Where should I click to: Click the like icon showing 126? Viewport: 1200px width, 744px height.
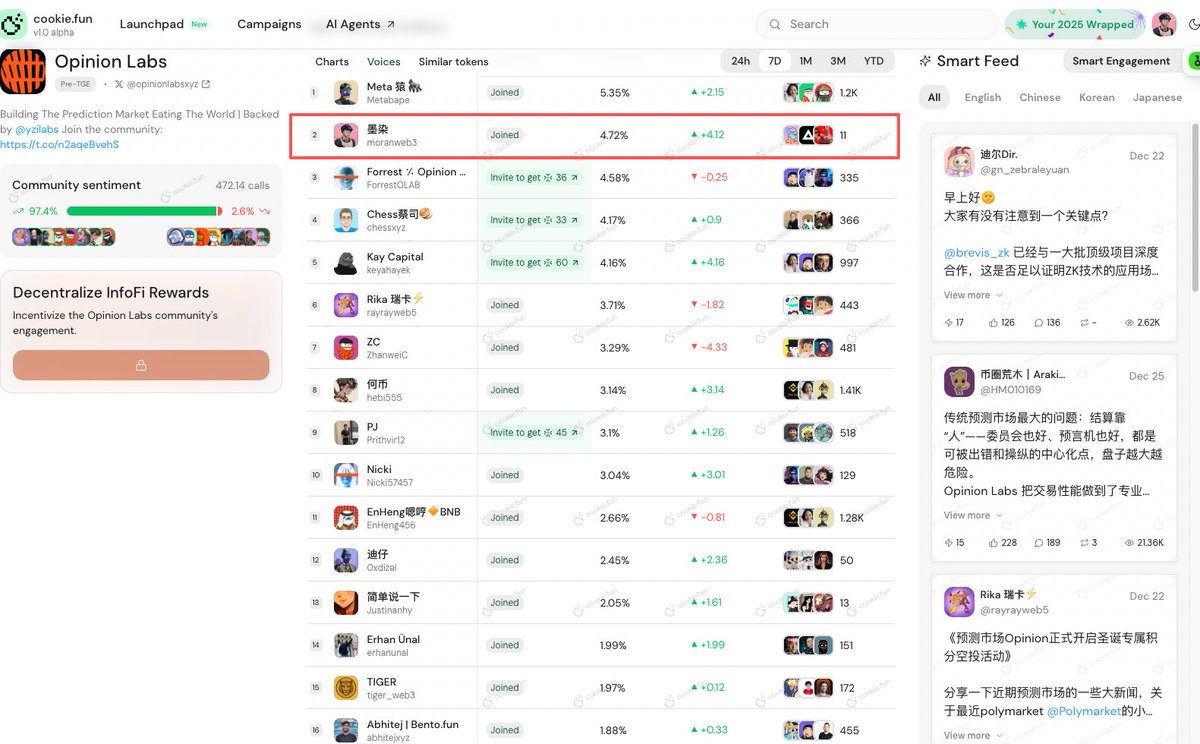coord(994,323)
